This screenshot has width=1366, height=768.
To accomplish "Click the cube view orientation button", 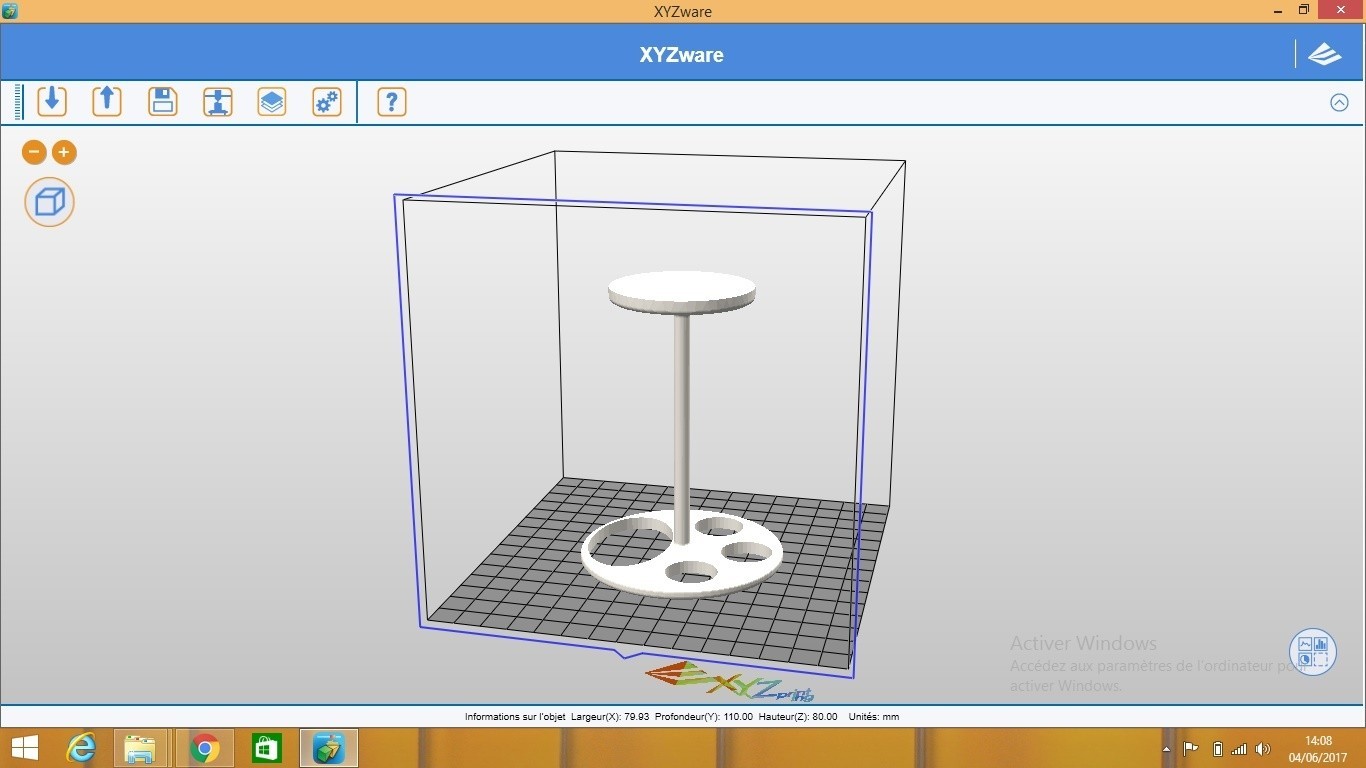I will (49, 202).
